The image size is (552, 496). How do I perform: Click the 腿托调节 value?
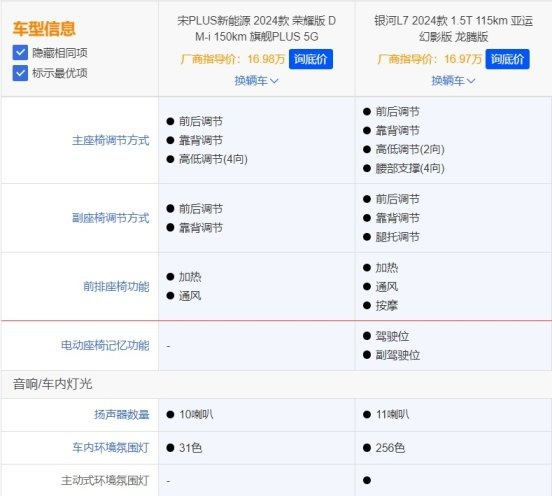click(x=397, y=237)
